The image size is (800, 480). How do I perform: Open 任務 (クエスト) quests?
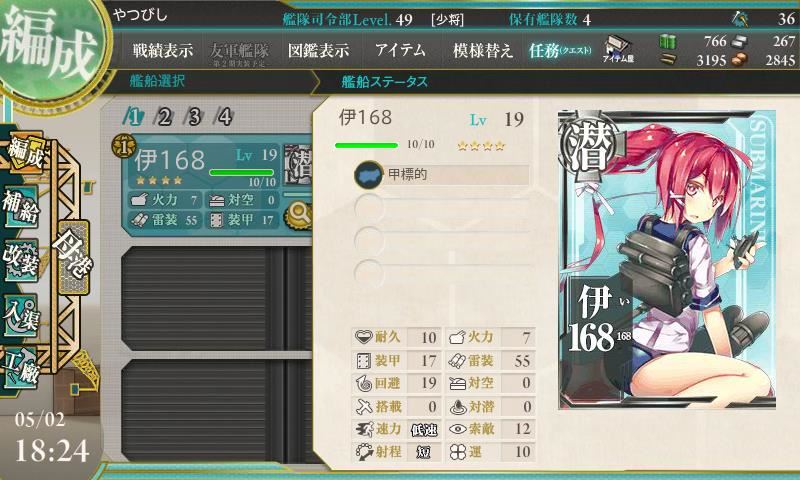[560, 50]
